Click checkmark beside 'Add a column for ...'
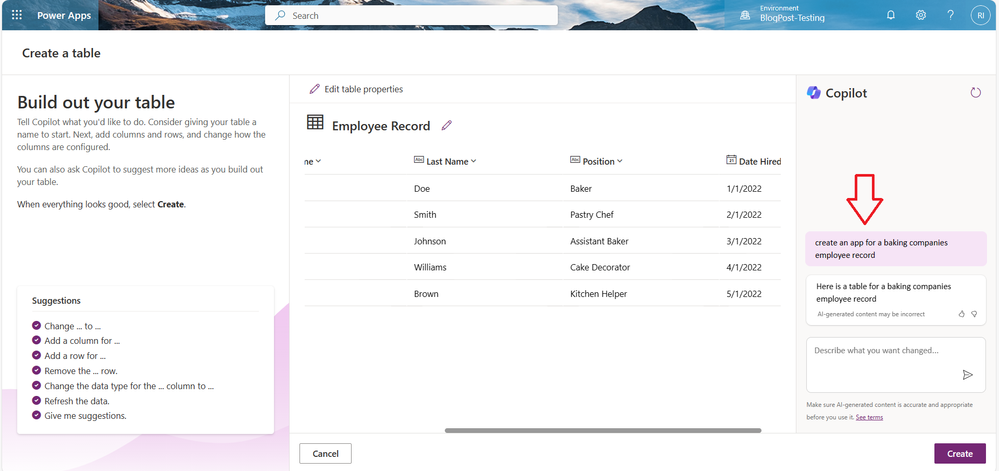 pyautogui.click(x=36, y=340)
